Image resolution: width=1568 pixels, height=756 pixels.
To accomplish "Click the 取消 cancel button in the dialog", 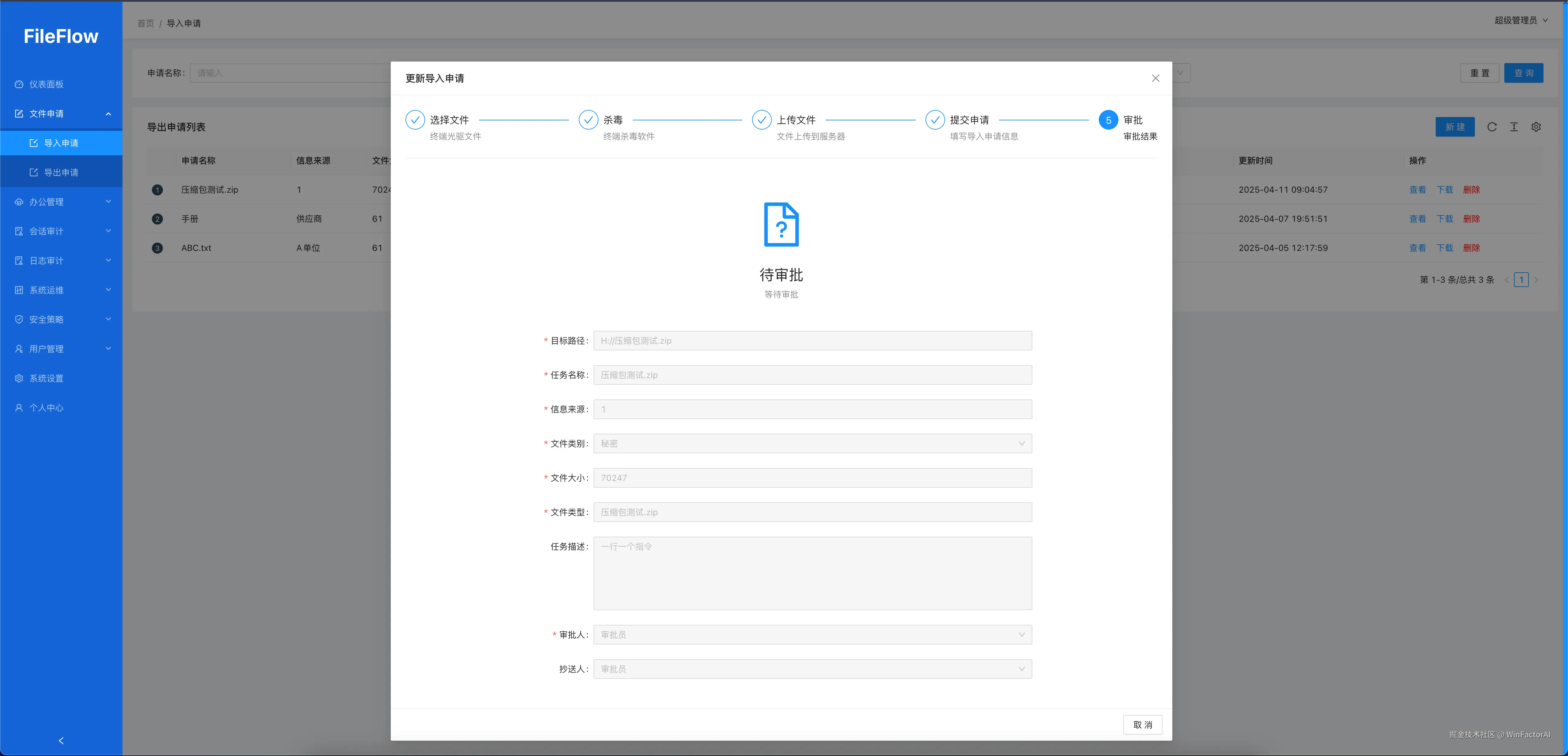I will (x=1143, y=724).
